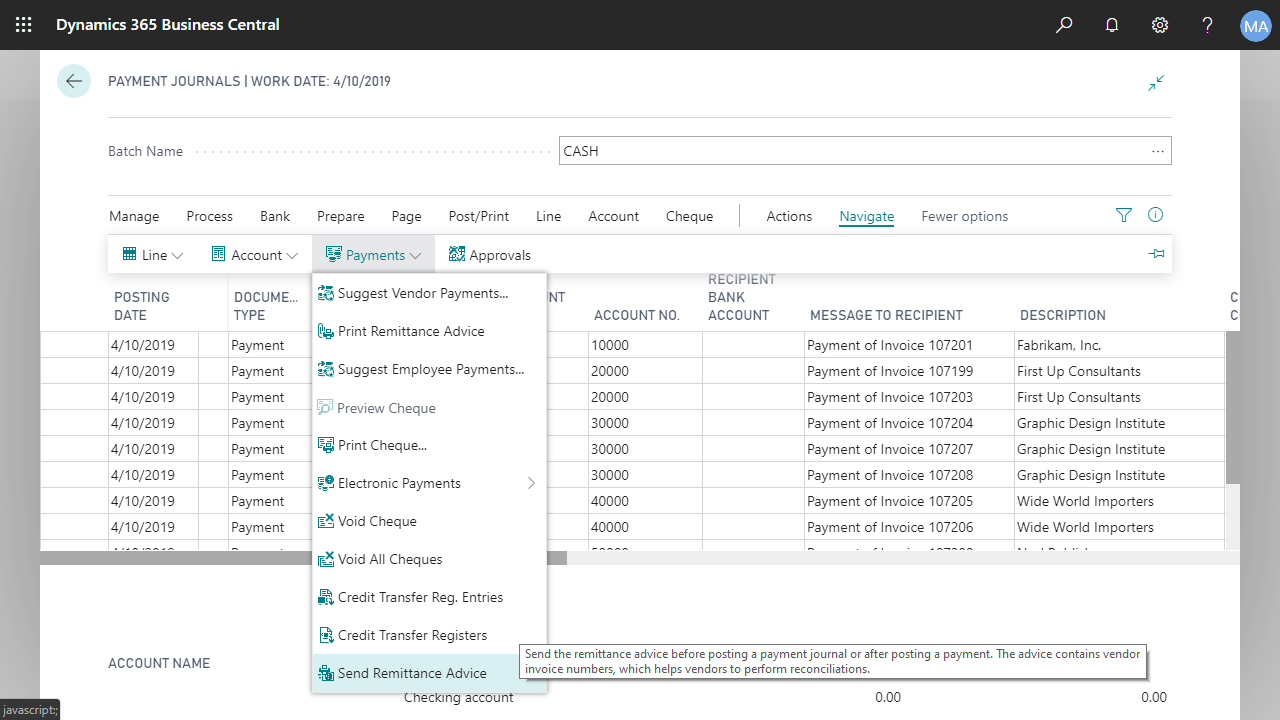The width and height of the screenshot is (1280, 720).
Task: Select cell Payment of Invoice 107206
Action: (x=909, y=527)
